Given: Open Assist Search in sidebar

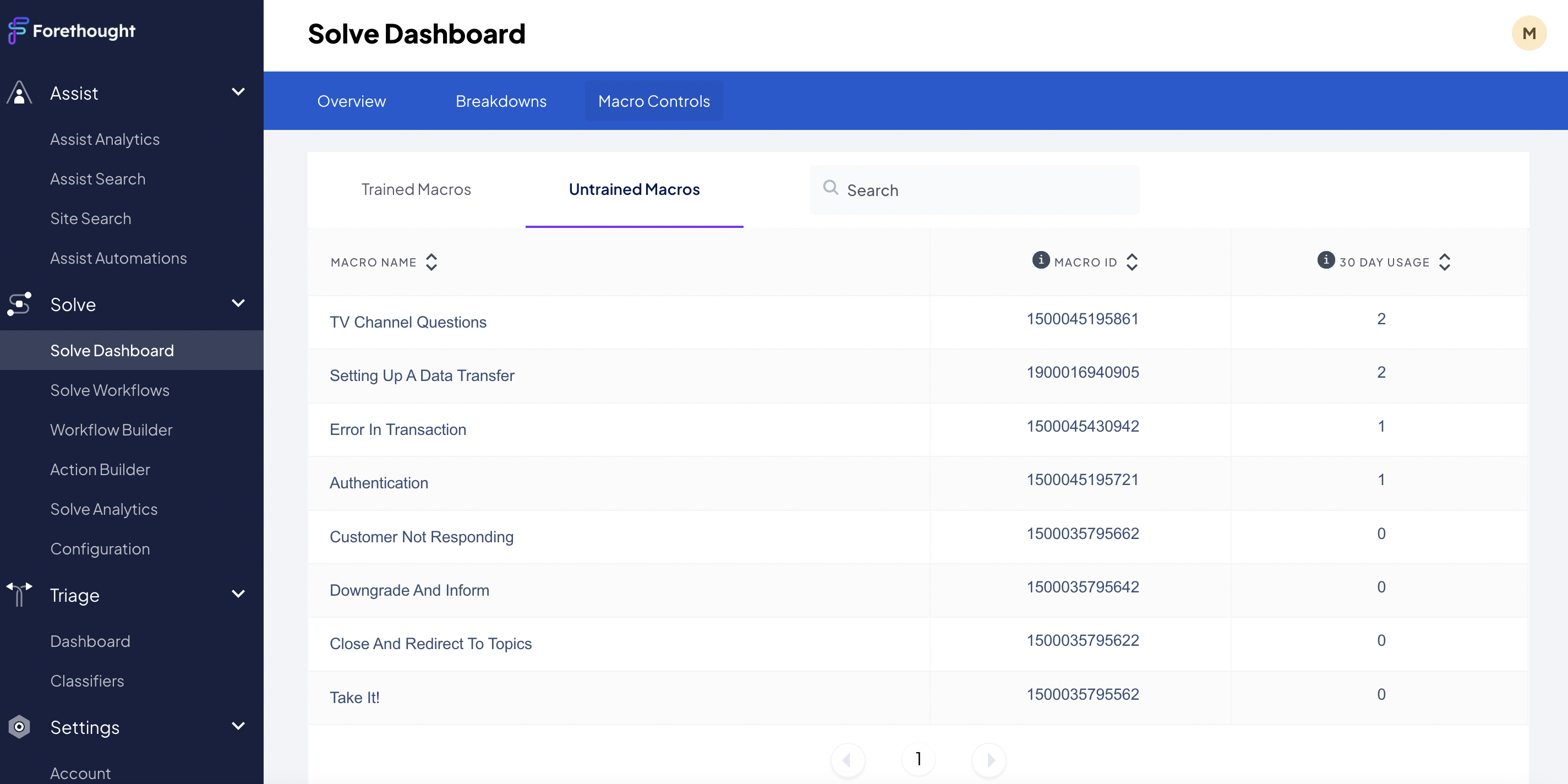Looking at the screenshot, I should (97, 179).
